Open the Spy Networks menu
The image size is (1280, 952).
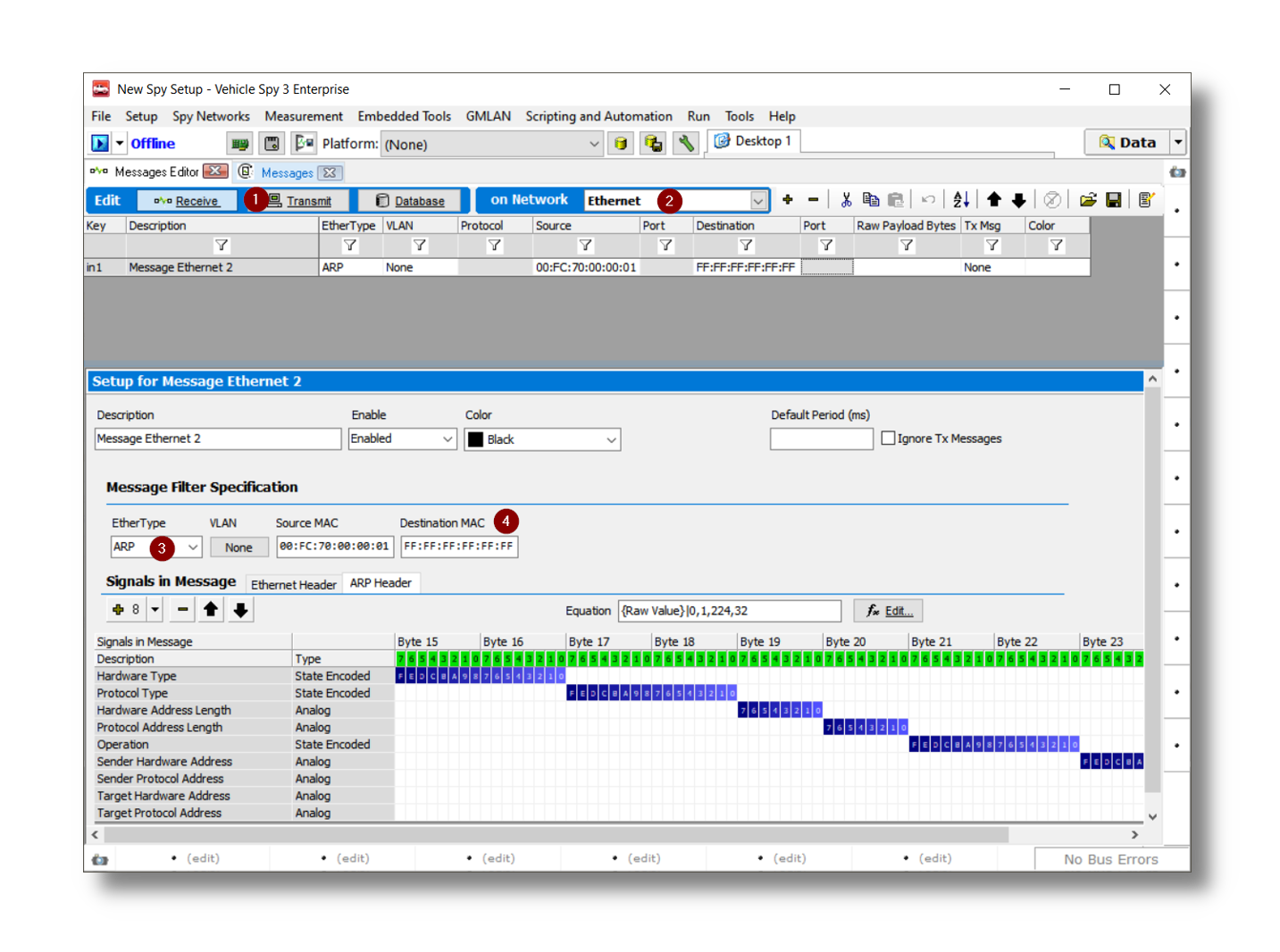(x=211, y=116)
